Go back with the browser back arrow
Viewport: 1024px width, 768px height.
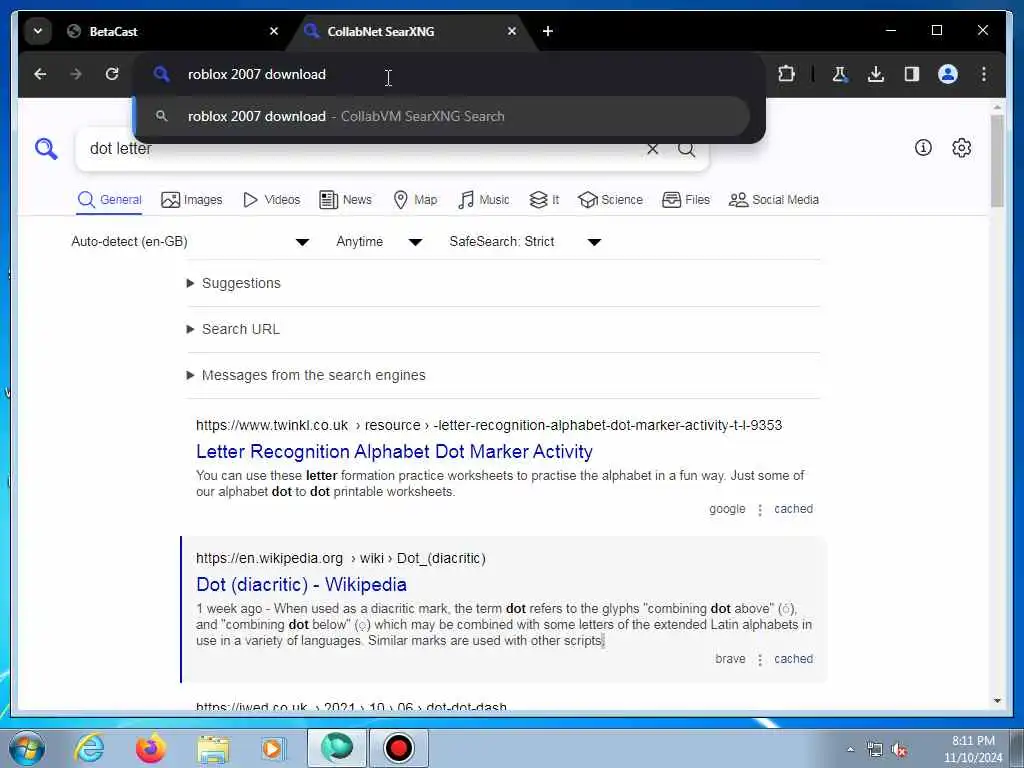pyautogui.click(x=40, y=74)
